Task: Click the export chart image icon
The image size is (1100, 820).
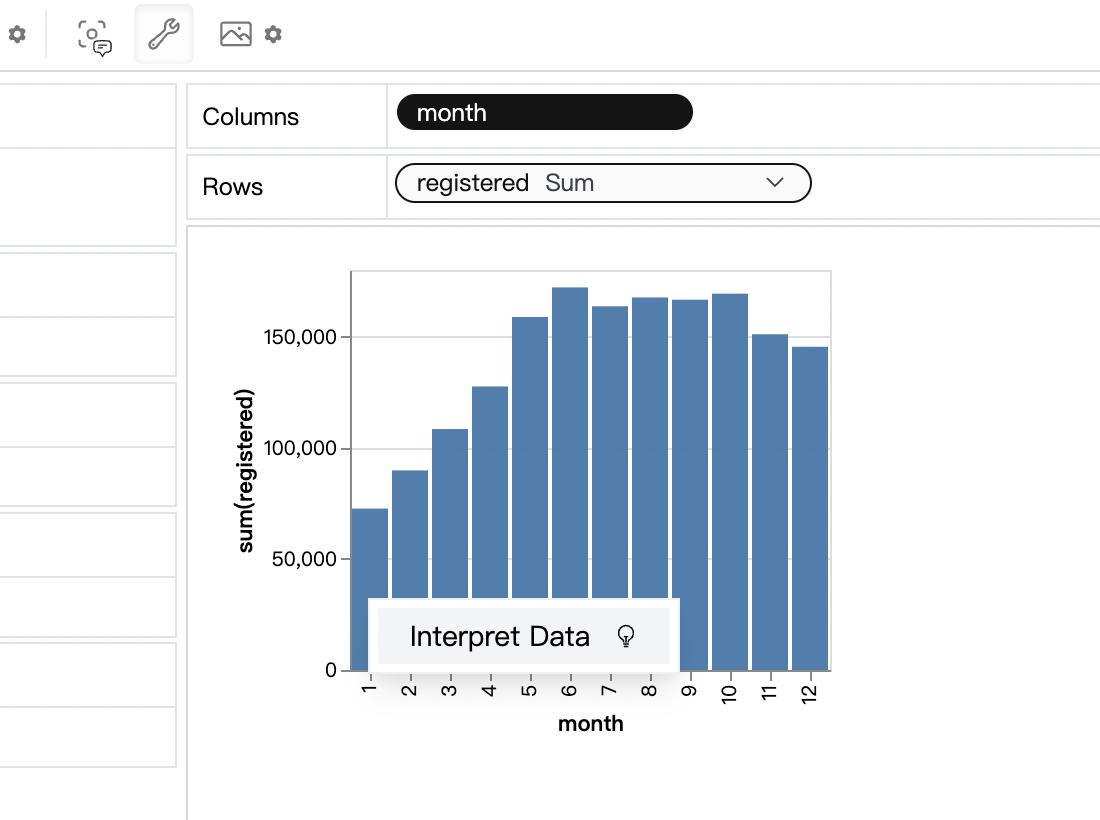Action: 236,35
